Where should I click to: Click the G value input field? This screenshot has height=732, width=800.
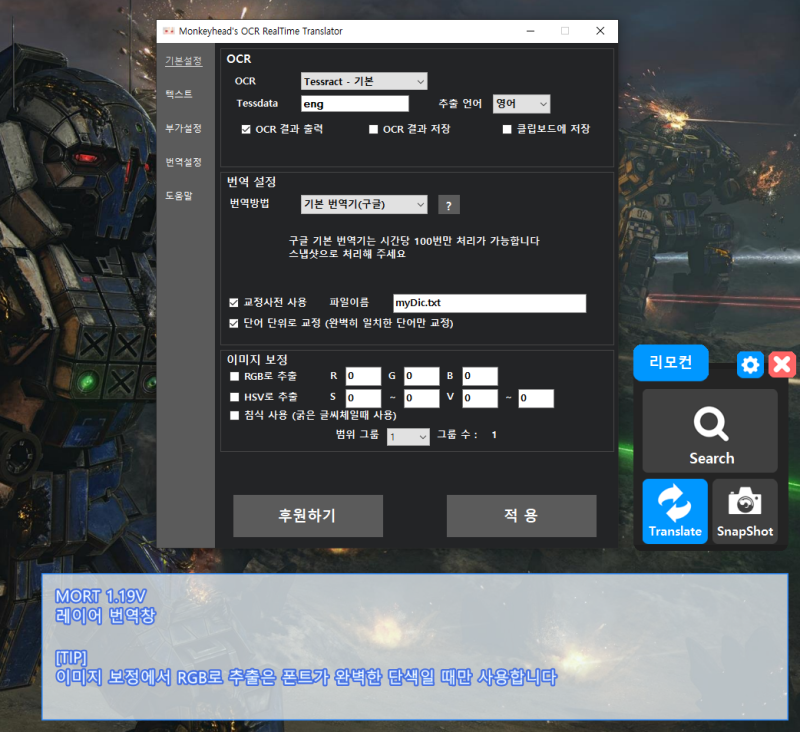[421, 376]
